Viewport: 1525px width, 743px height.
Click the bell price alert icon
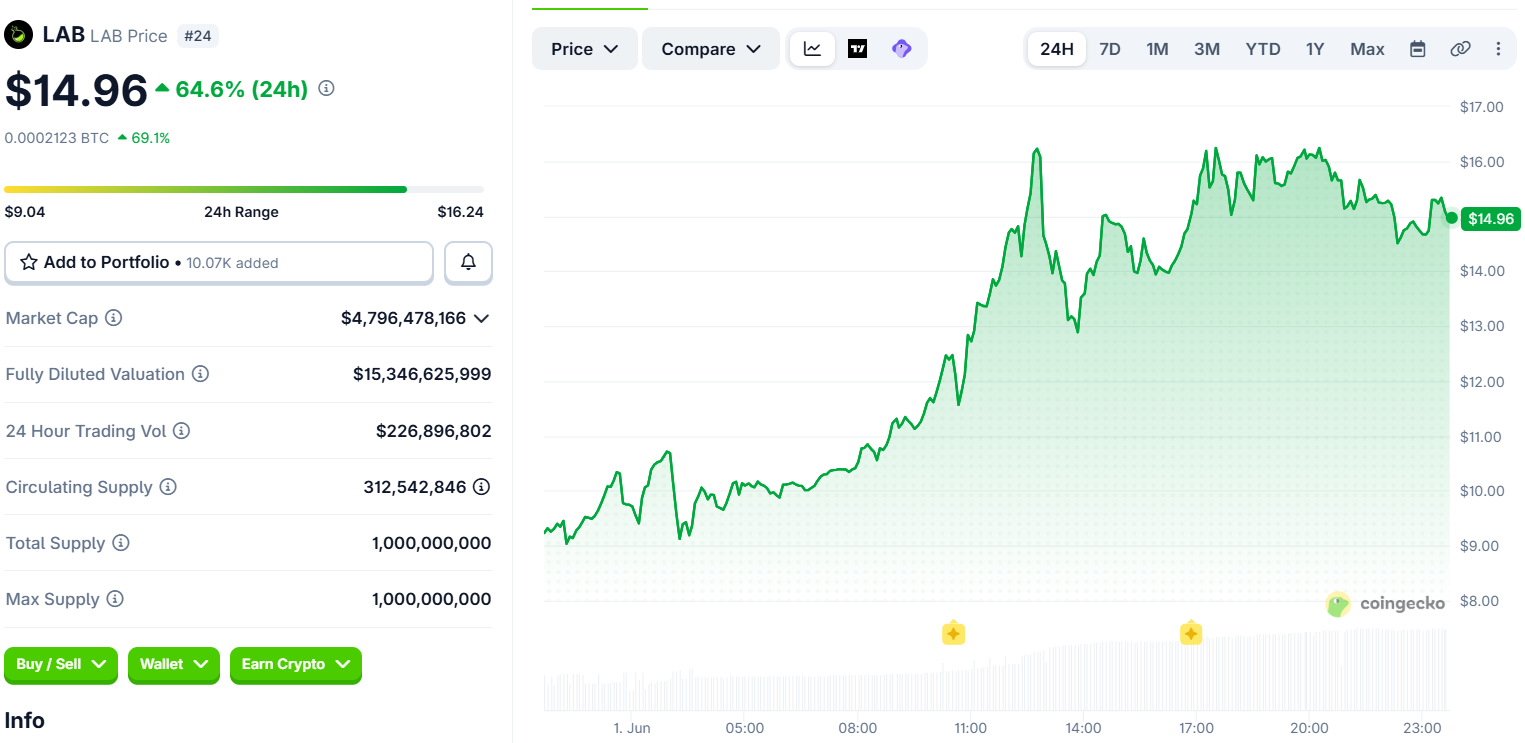point(468,262)
